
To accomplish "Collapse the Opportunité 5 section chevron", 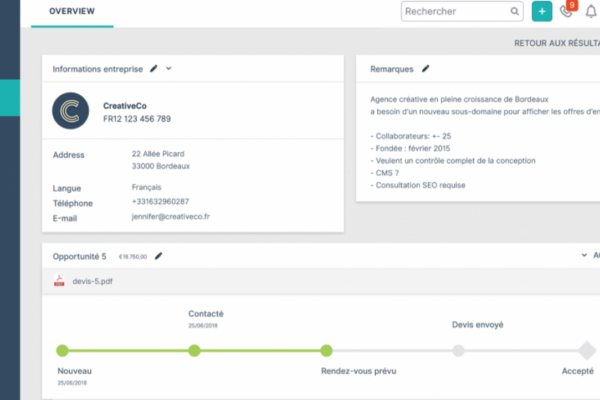I will pyautogui.click(x=584, y=256).
